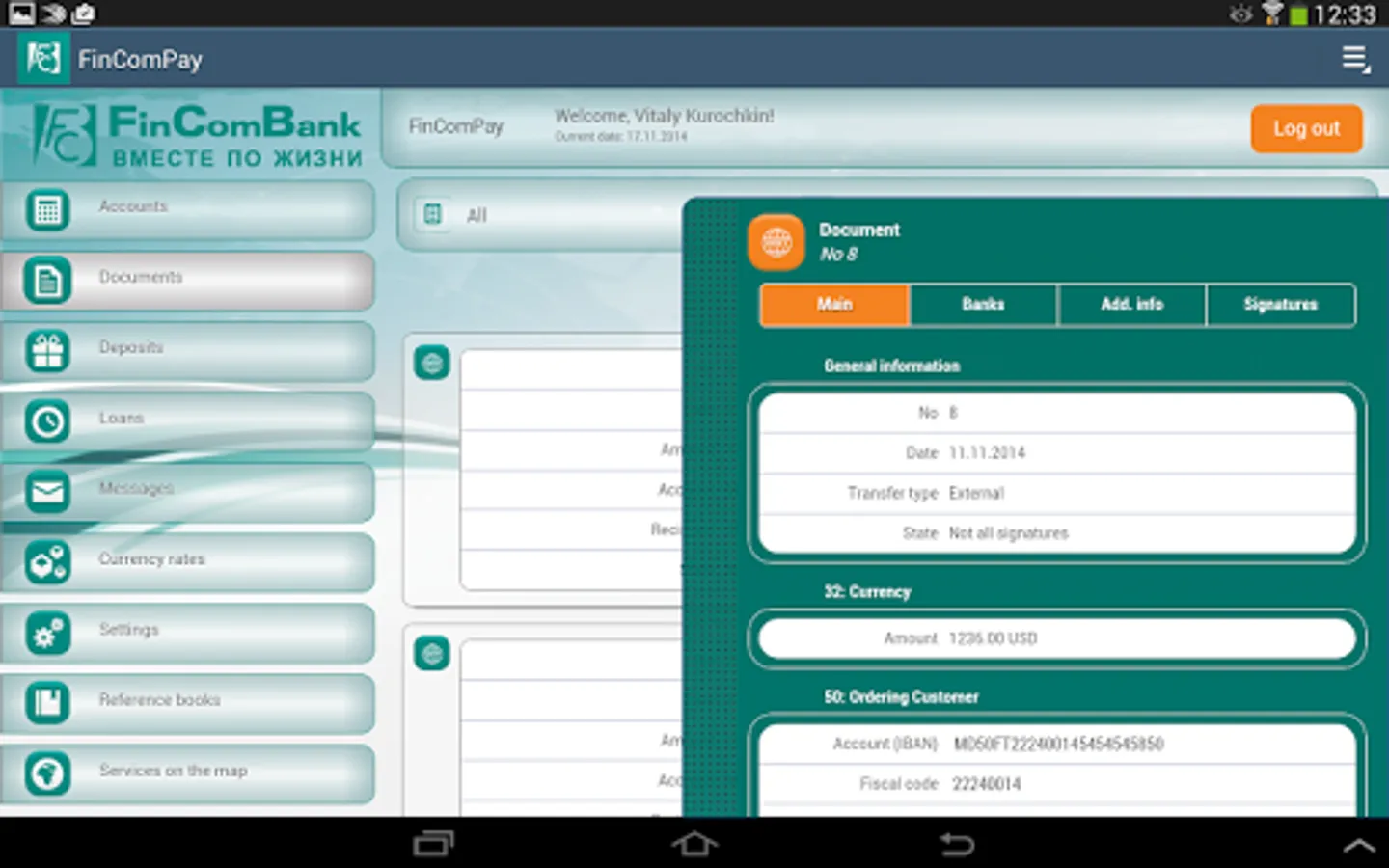1389x868 pixels.
Task: Switch to the Signatures tab
Action: 1280,305
